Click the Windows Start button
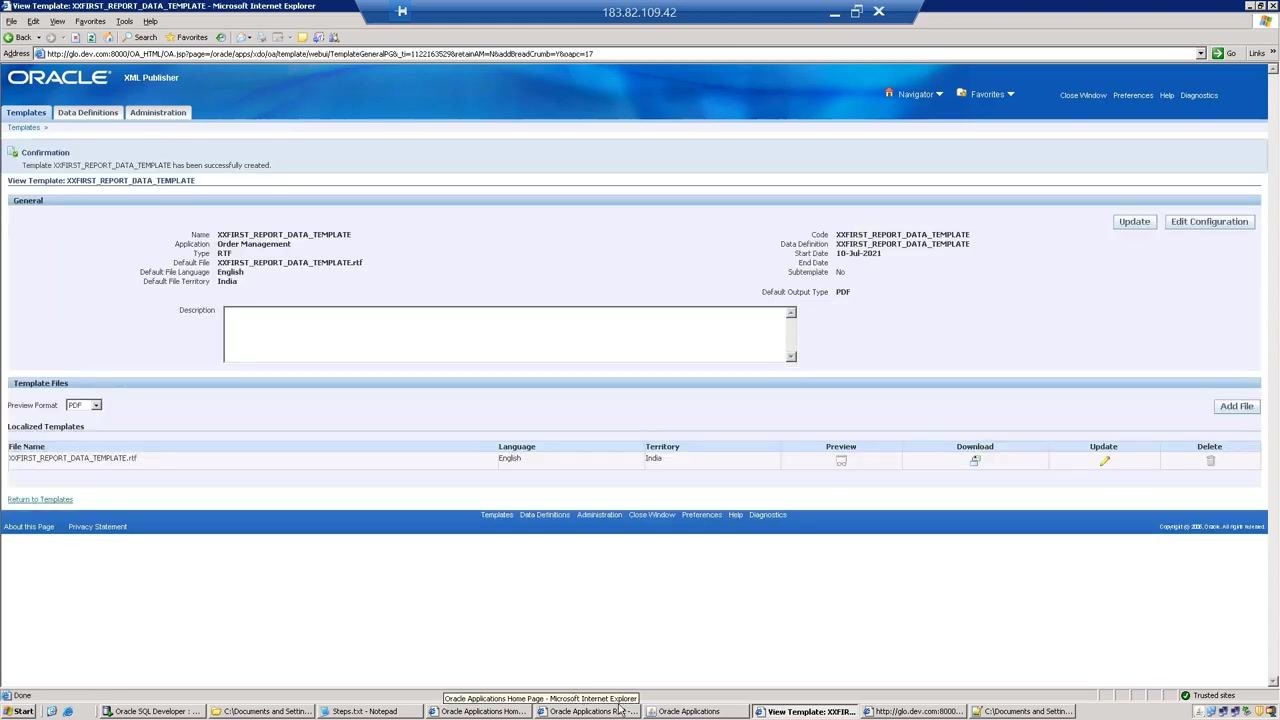 click(x=18, y=711)
